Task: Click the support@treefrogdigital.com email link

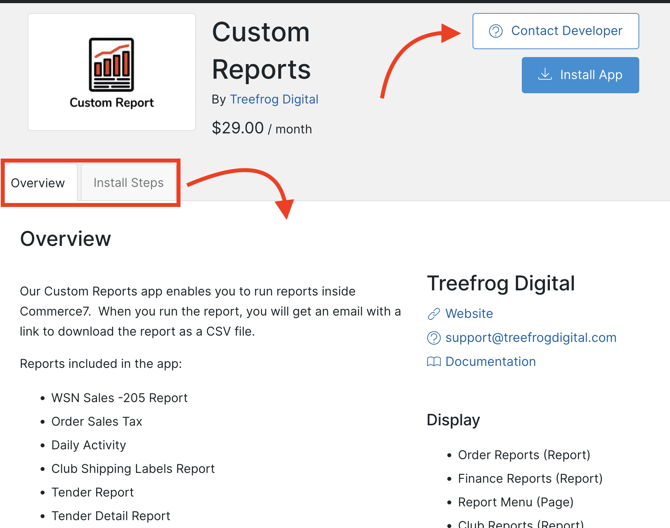Action: pos(531,337)
